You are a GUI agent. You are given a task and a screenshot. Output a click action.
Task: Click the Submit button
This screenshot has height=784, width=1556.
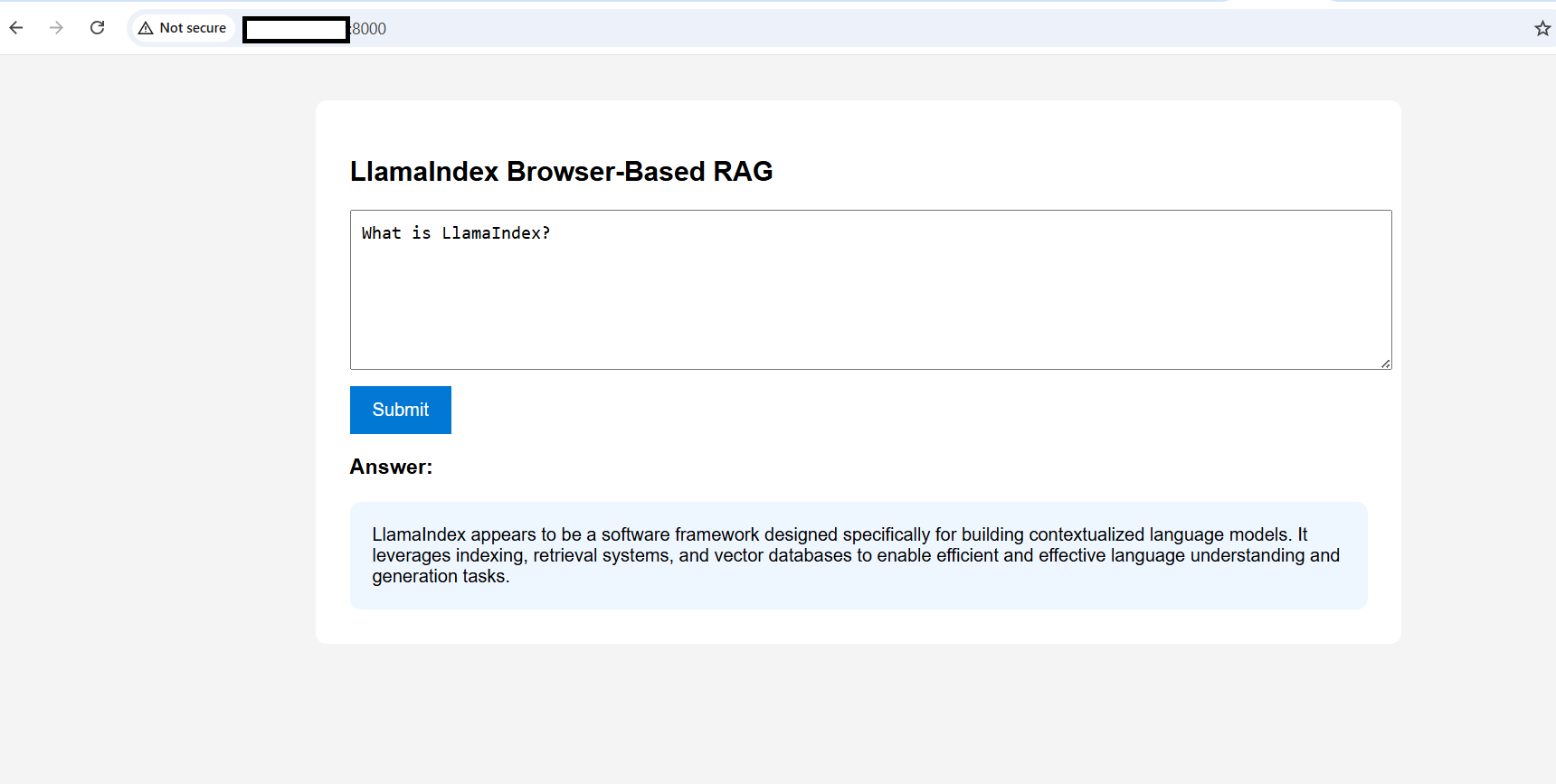[400, 410]
